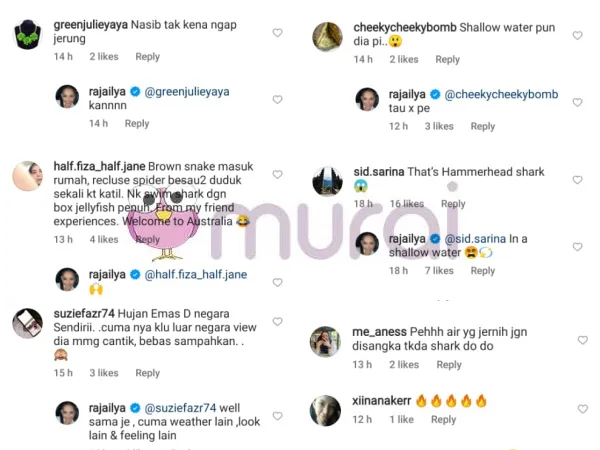The image size is (600, 450).
Task: Toggle like on rajailya's 'kannnn' reply
Action: pos(277,100)
